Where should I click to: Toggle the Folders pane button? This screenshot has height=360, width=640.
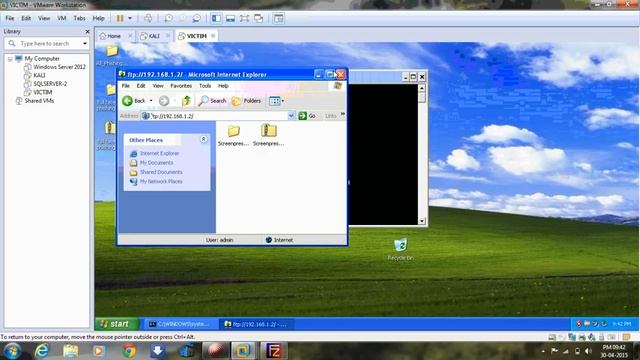247,101
